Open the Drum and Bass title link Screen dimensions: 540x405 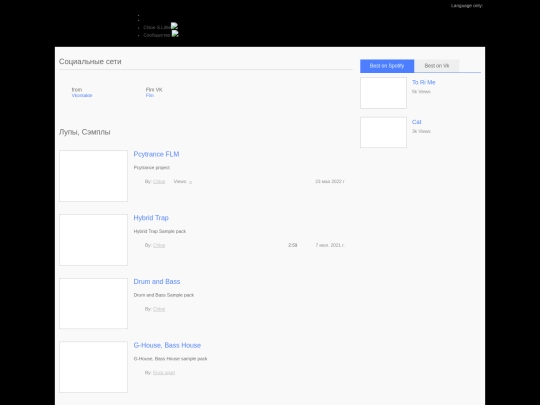pos(157,282)
